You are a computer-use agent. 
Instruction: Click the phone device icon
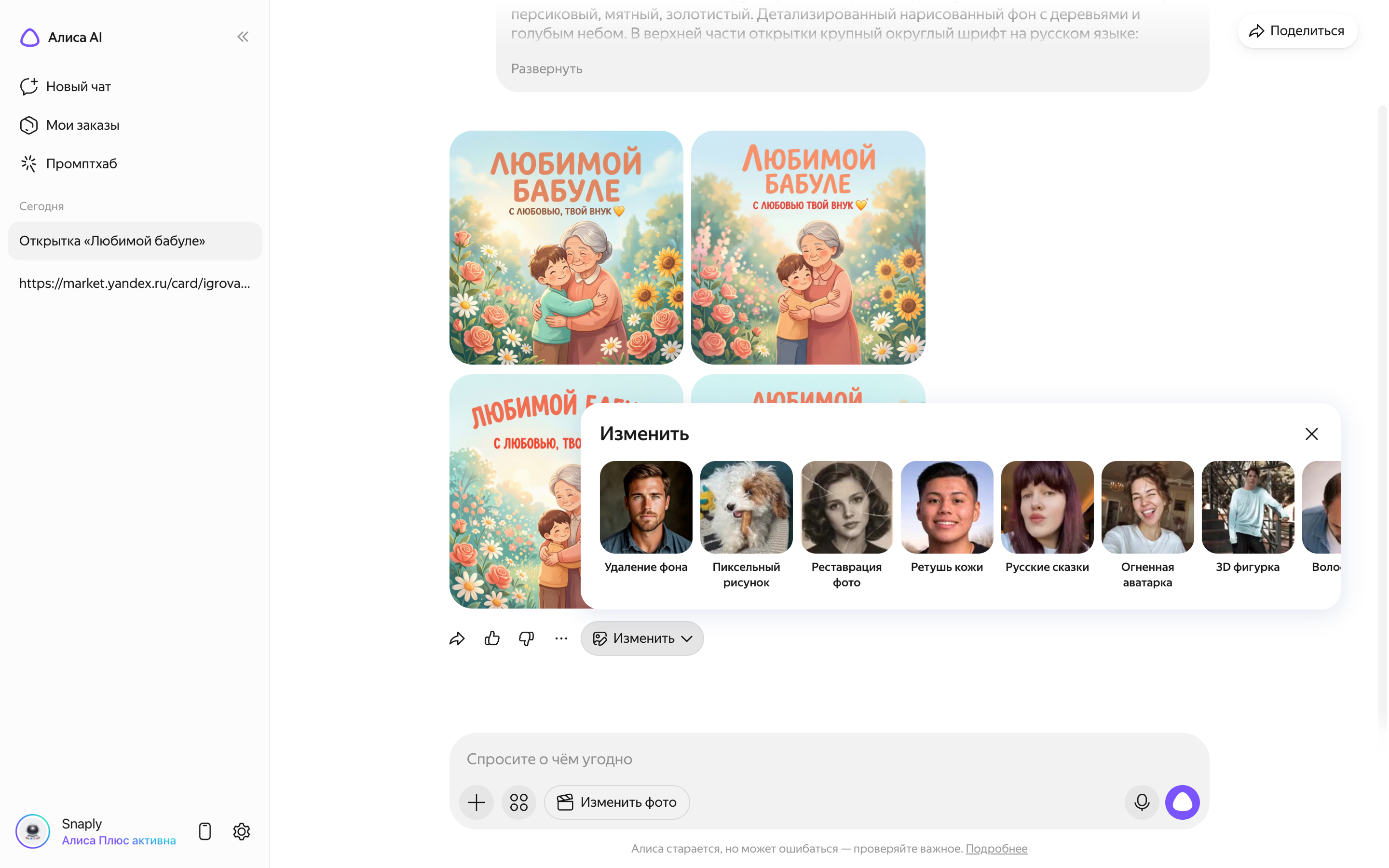(205, 831)
